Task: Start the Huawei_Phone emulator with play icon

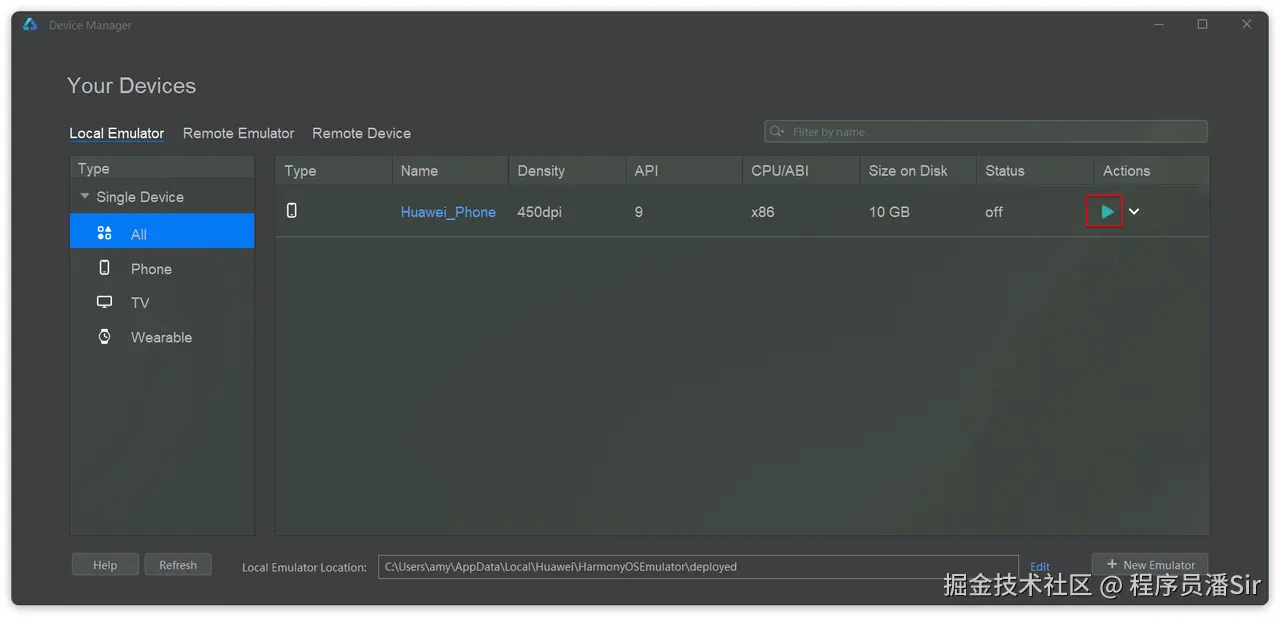Action: pos(1106,212)
